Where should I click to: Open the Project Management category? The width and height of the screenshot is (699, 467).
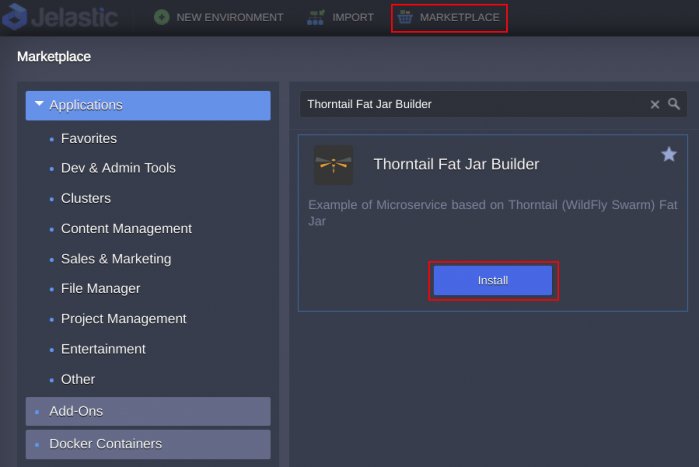tap(123, 319)
